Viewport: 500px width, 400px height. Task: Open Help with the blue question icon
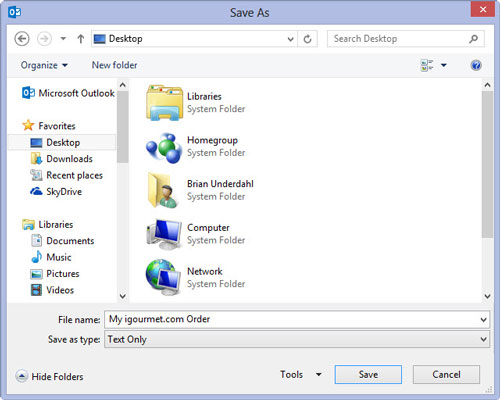click(476, 65)
